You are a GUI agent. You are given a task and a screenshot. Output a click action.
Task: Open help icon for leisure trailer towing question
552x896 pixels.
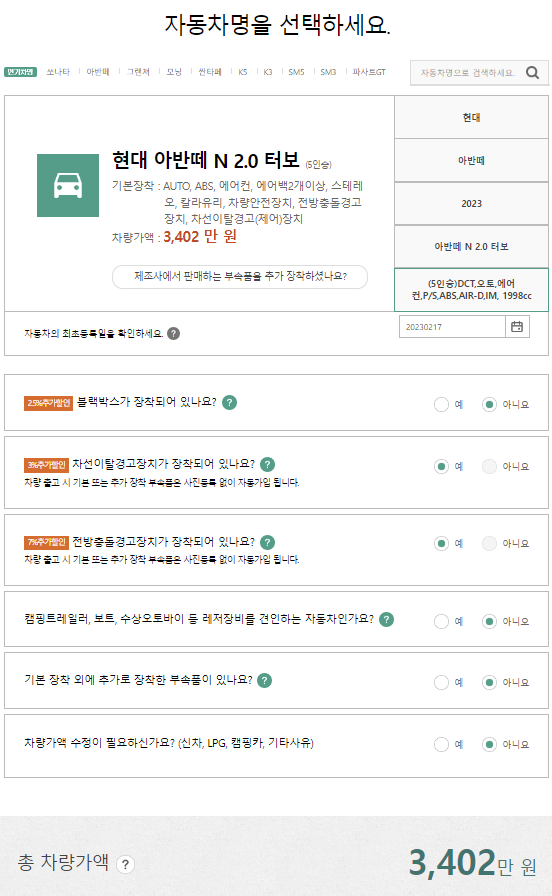[387, 619]
